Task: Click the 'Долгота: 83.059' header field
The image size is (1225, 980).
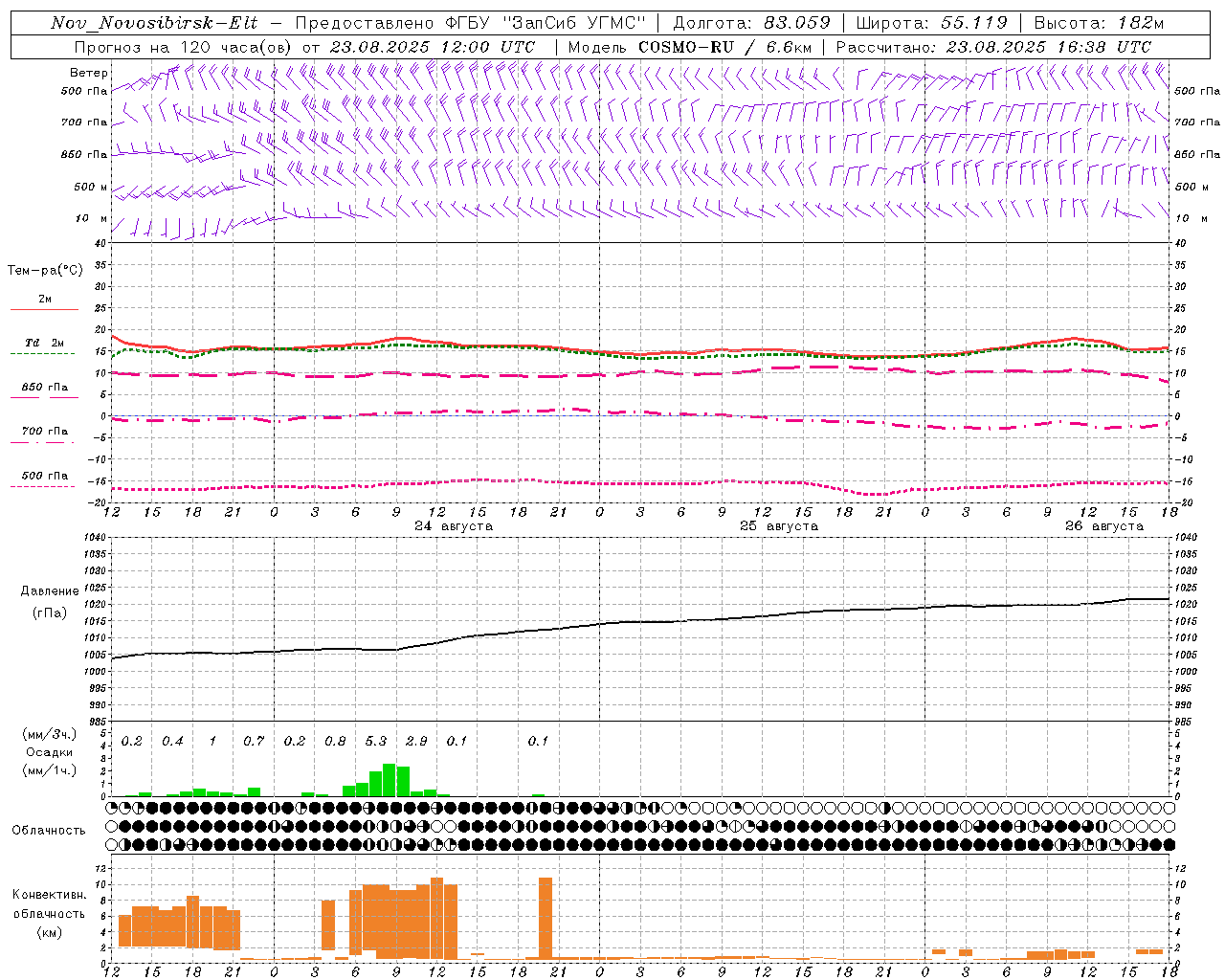Action: click(x=751, y=23)
